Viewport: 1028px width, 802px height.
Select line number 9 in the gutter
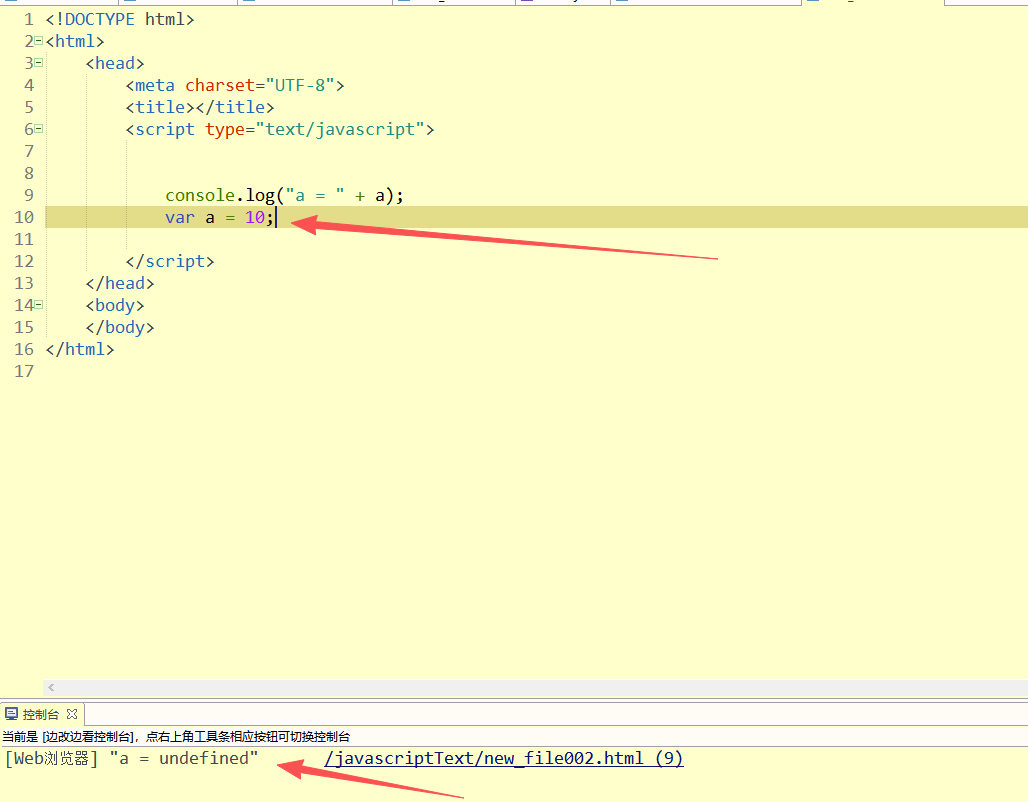pyautogui.click(x=28, y=195)
